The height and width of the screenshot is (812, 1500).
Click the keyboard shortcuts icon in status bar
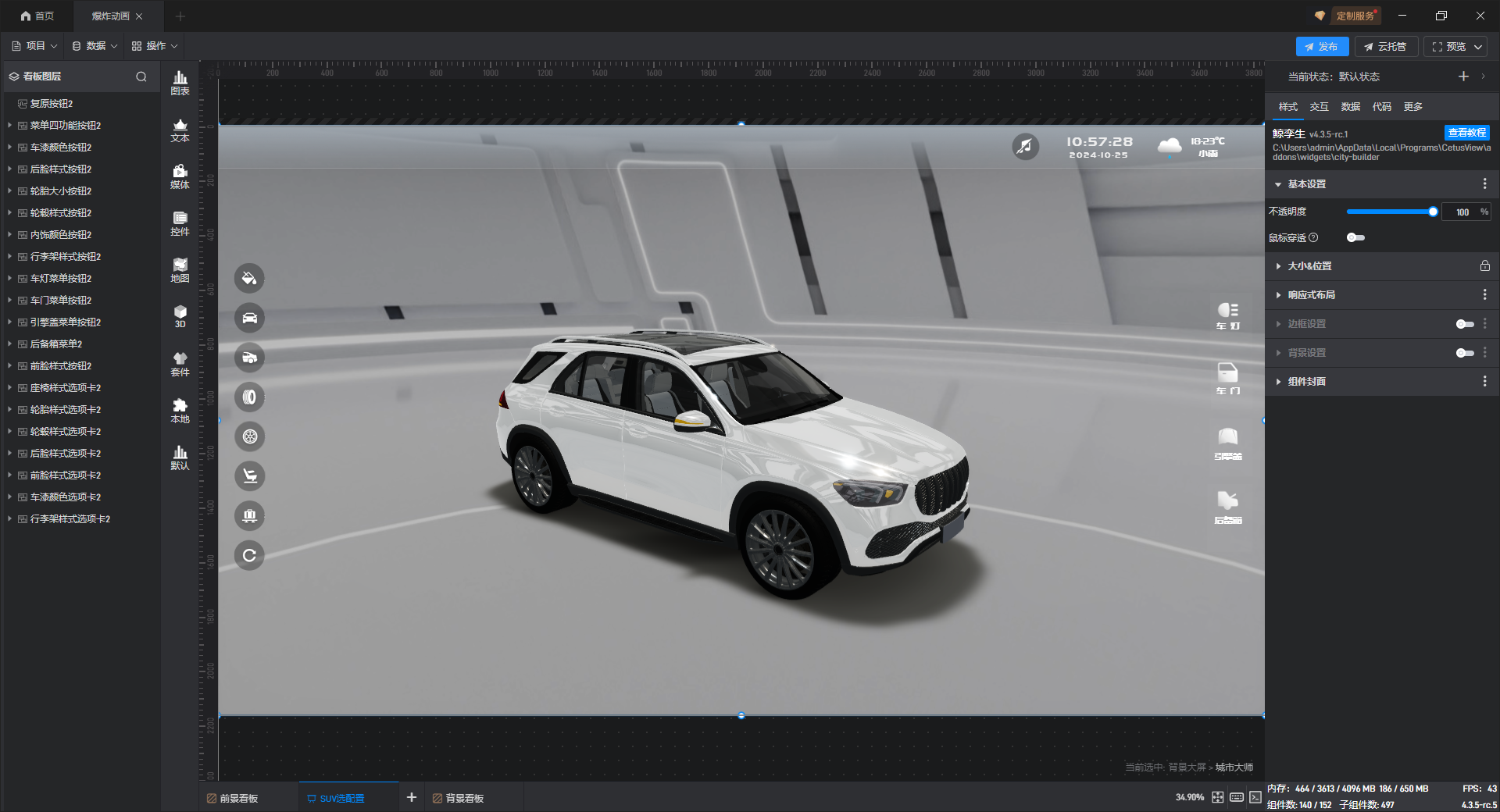(1237, 797)
